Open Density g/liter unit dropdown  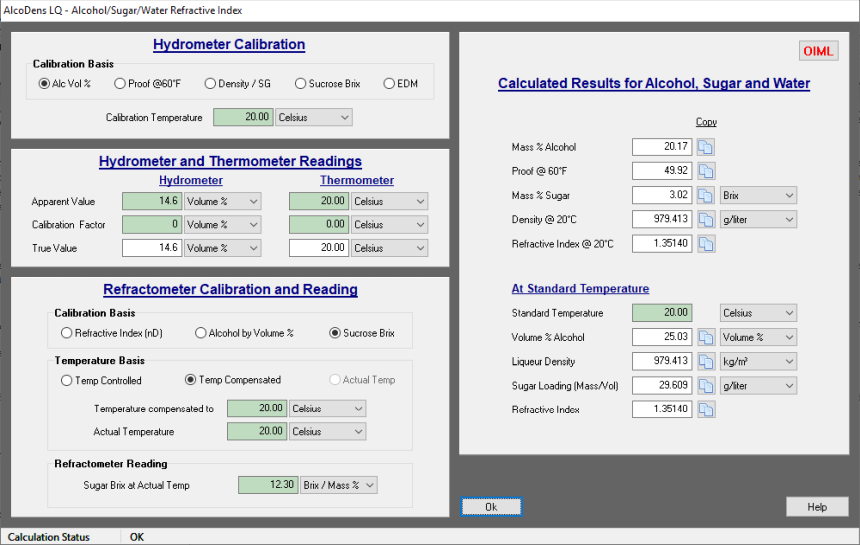[x=758, y=219]
